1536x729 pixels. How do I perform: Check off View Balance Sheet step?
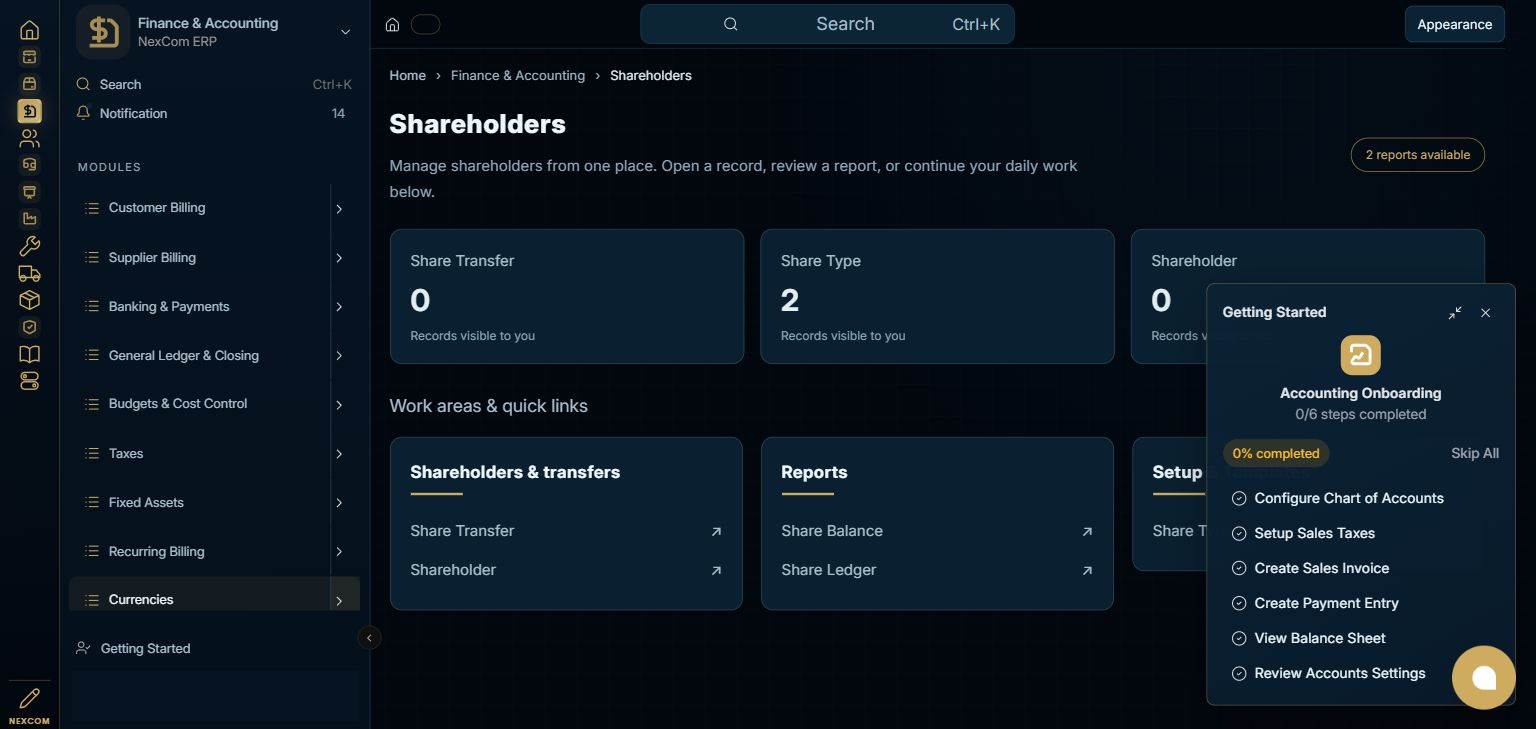click(x=1239, y=638)
